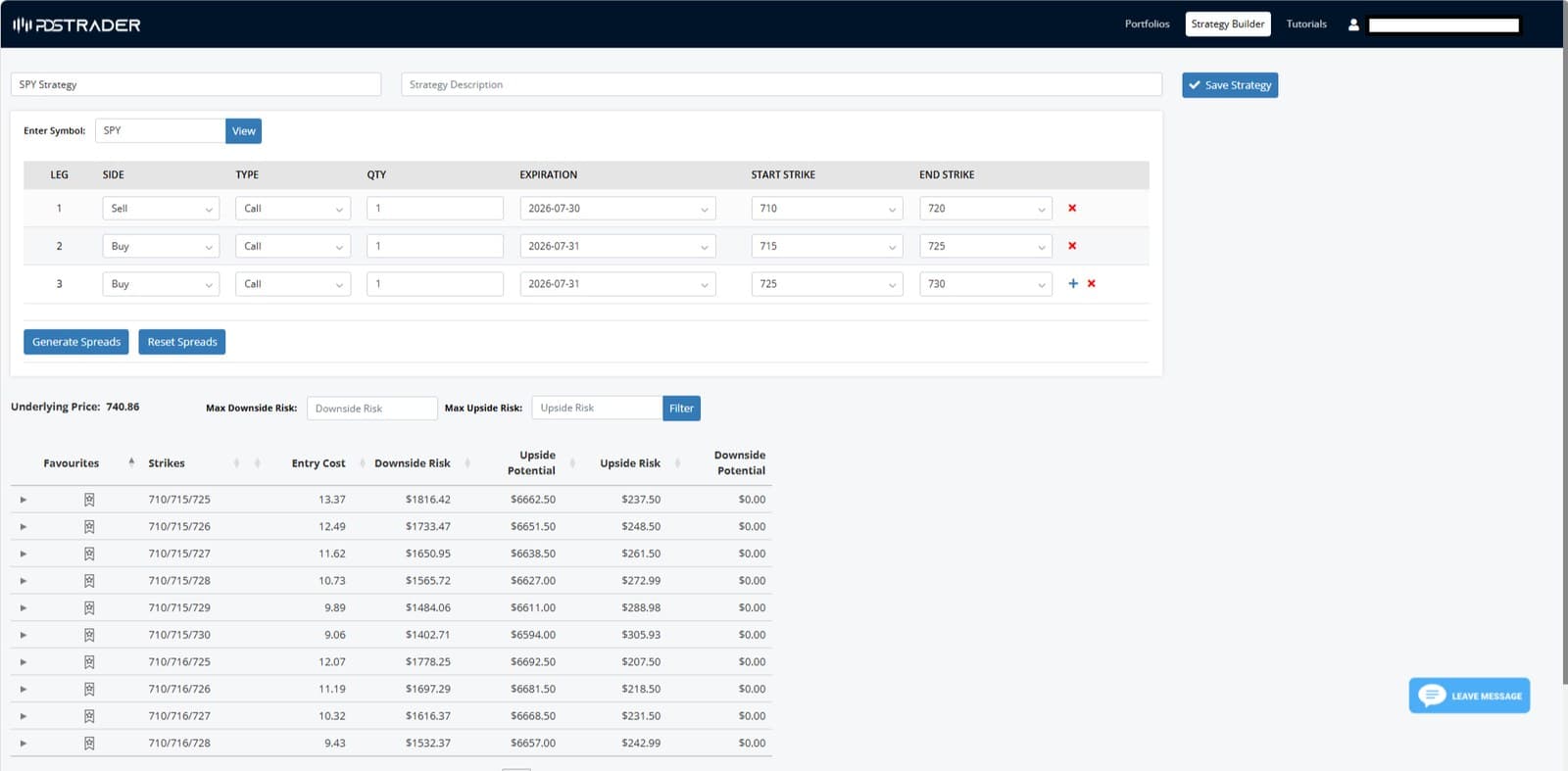This screenshot has height=771, width=1568.
Task: Sort by Upside Risk column arrow
Action: point(677,463)
